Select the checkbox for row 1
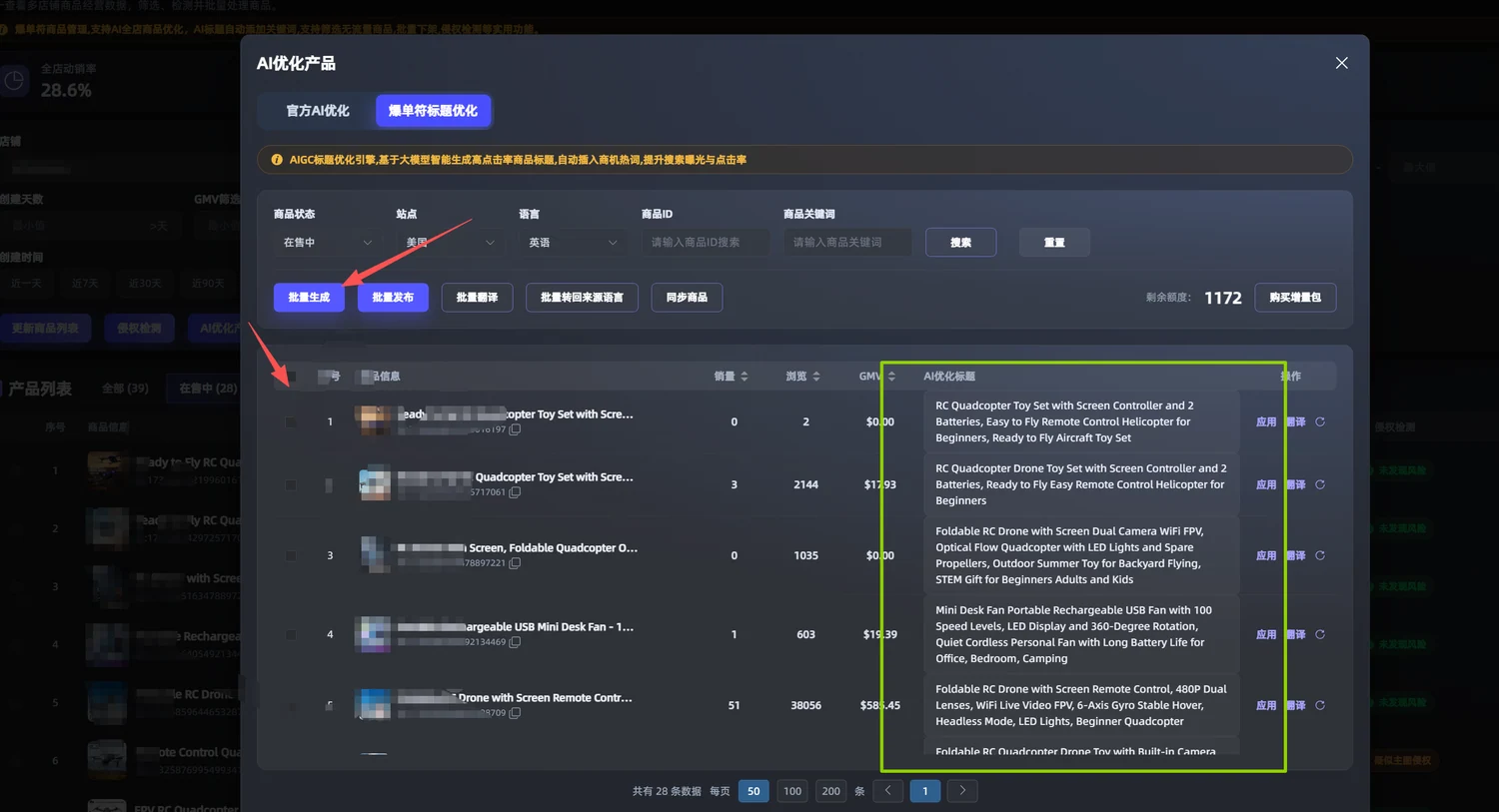This screenshot has height=812, width=1499. (x=291, y=421)
